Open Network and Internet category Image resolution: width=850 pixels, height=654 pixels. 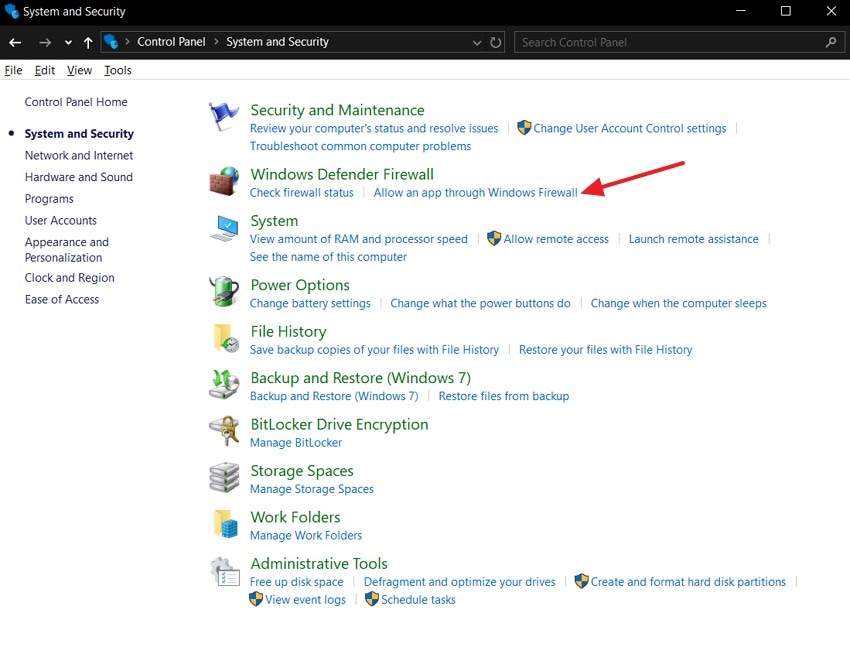[79, 156]
